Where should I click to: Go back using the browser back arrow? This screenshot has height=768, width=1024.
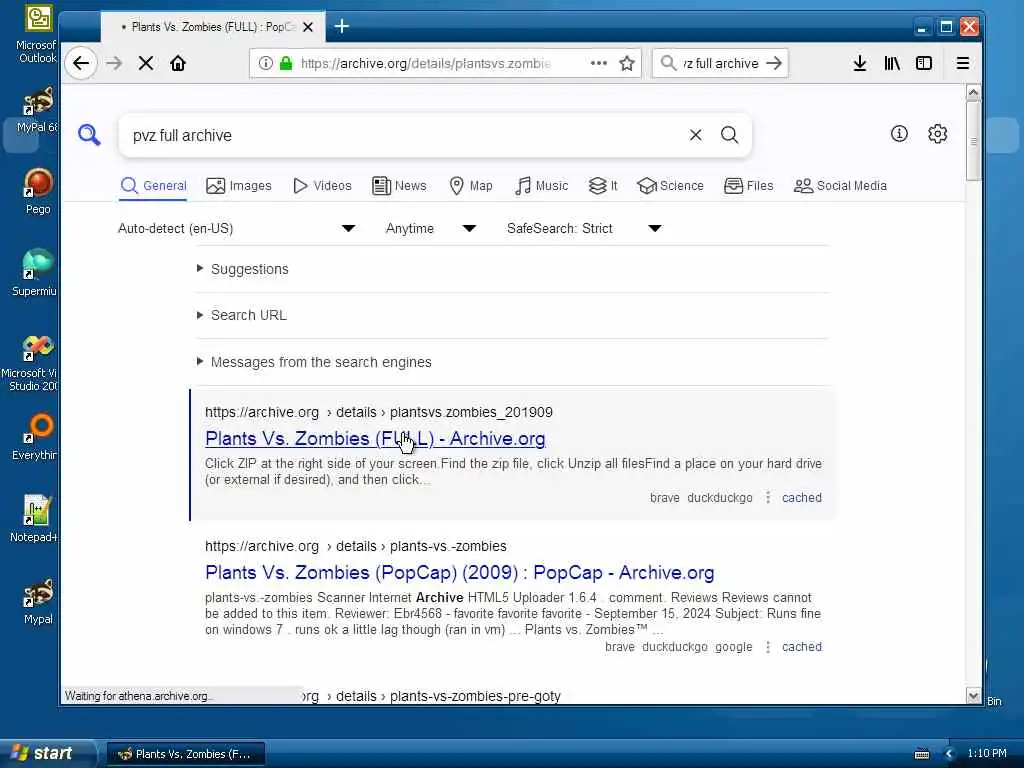(x=81, y=63)
